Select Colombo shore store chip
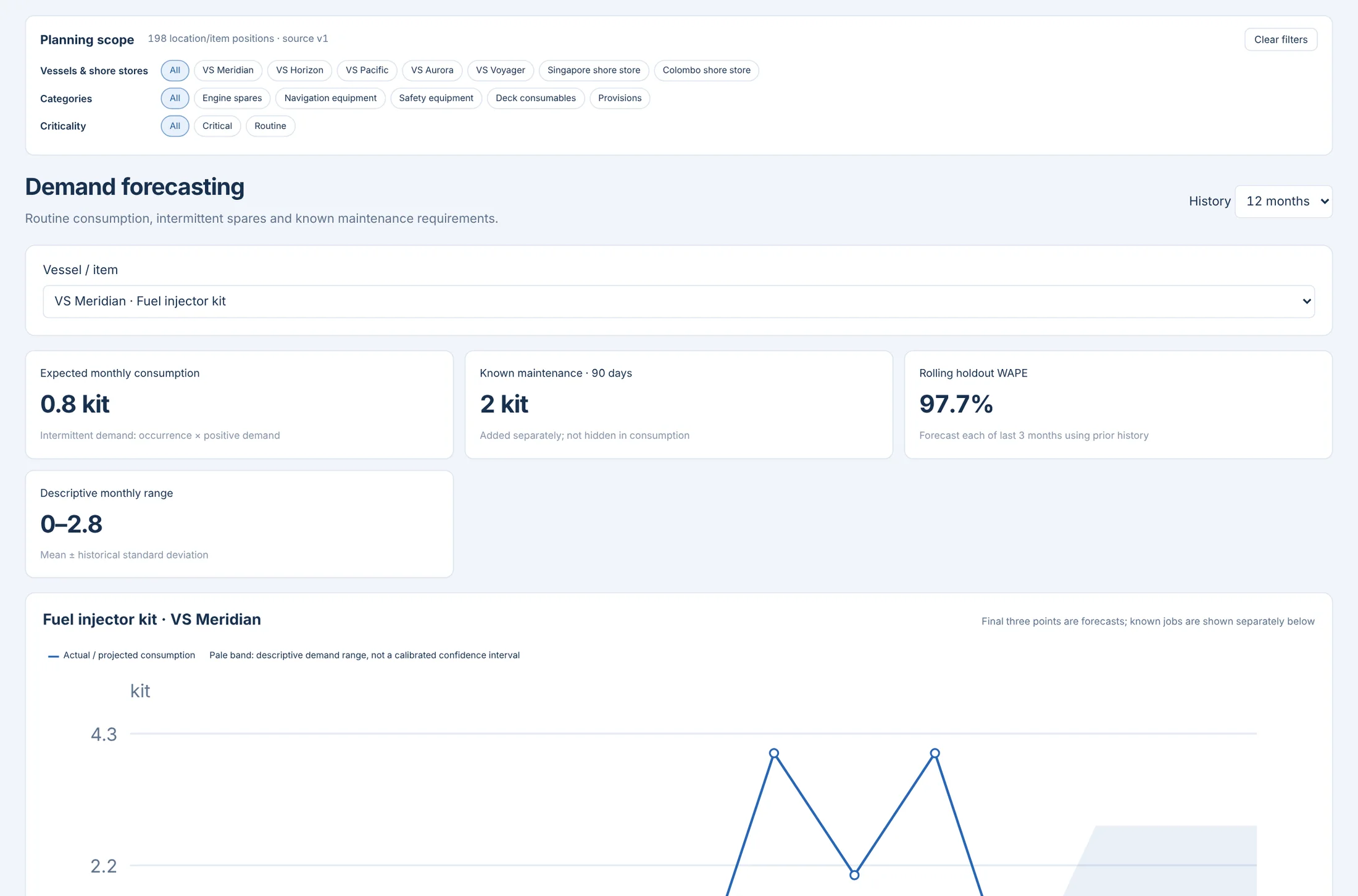 706,70
